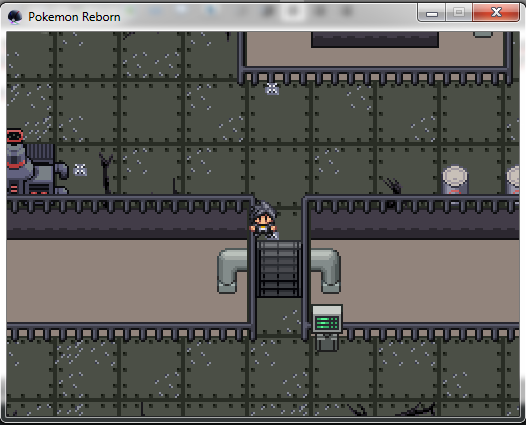Inspect the fully visible gray barrel
The height and width of the screenshot is (425, 526).
pos(455,180)
